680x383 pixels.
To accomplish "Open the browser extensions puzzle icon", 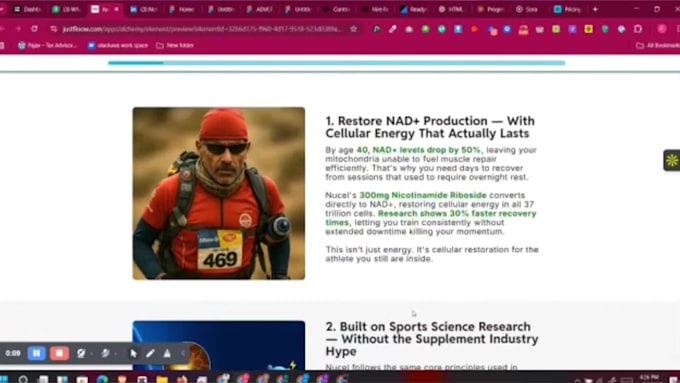I will (x=638, y=29).
